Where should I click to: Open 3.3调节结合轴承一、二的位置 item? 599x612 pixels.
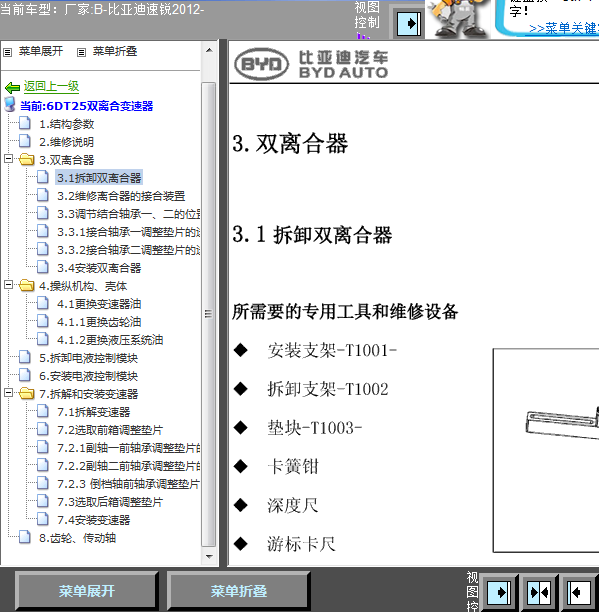[x=128, y=214]
